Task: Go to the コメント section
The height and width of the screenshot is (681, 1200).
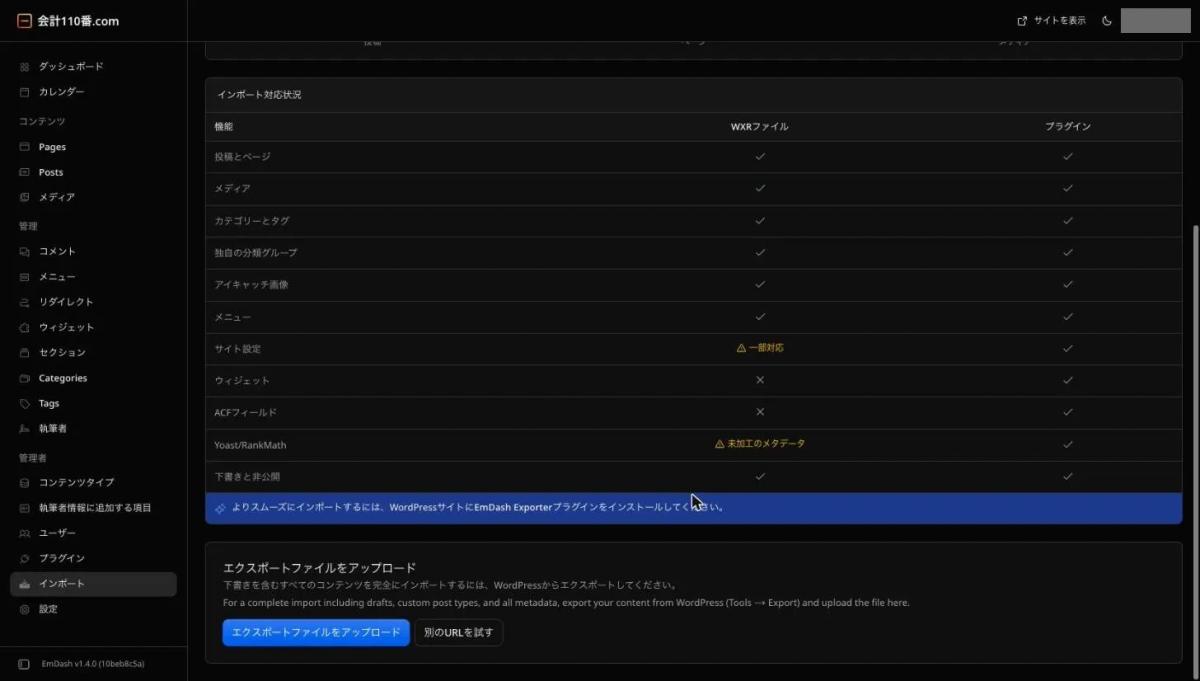Action: tap(93, 251)
